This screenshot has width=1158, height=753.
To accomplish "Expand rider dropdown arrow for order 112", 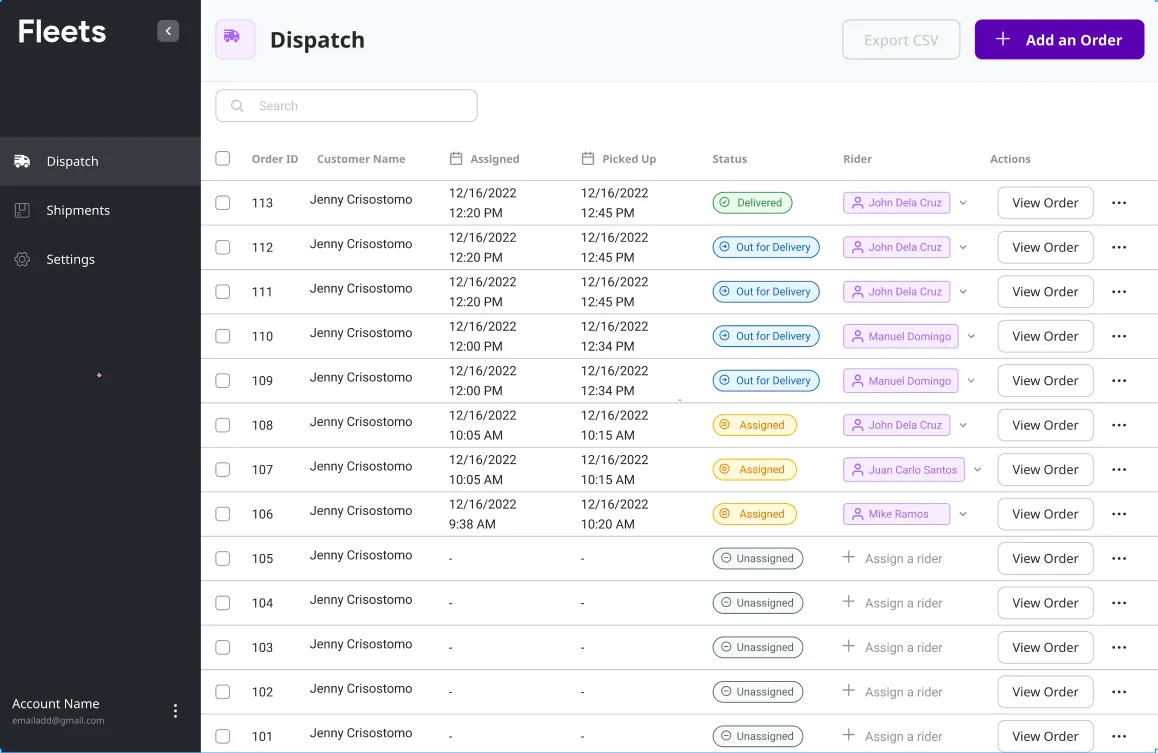I will coord(963,247).
